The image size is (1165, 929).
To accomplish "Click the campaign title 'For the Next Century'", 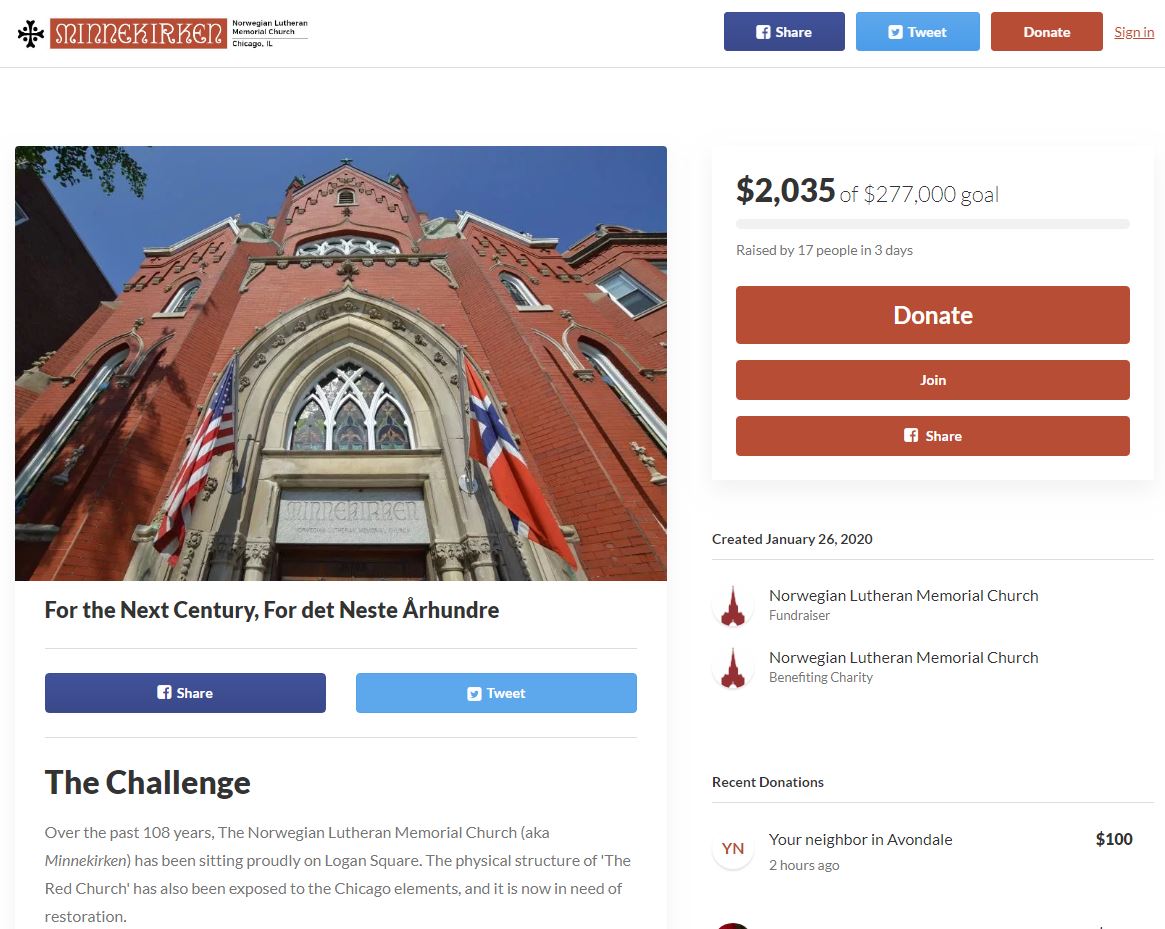I will point(272,609).
